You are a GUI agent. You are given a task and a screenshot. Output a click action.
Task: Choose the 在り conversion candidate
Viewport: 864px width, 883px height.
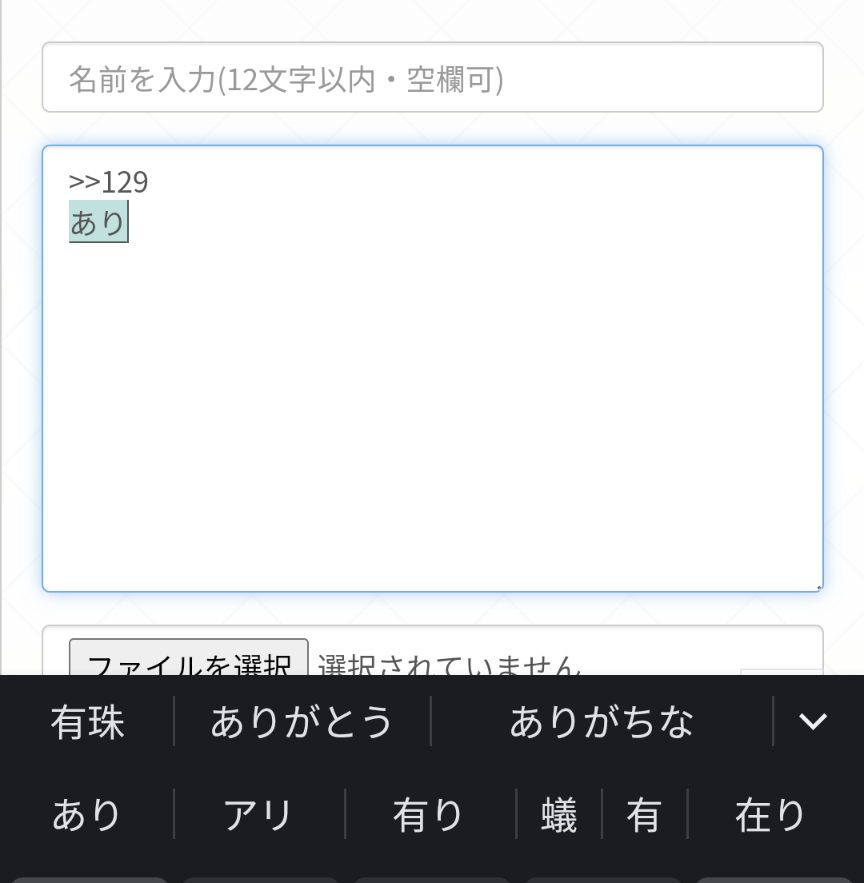click(x=771, y=815)
